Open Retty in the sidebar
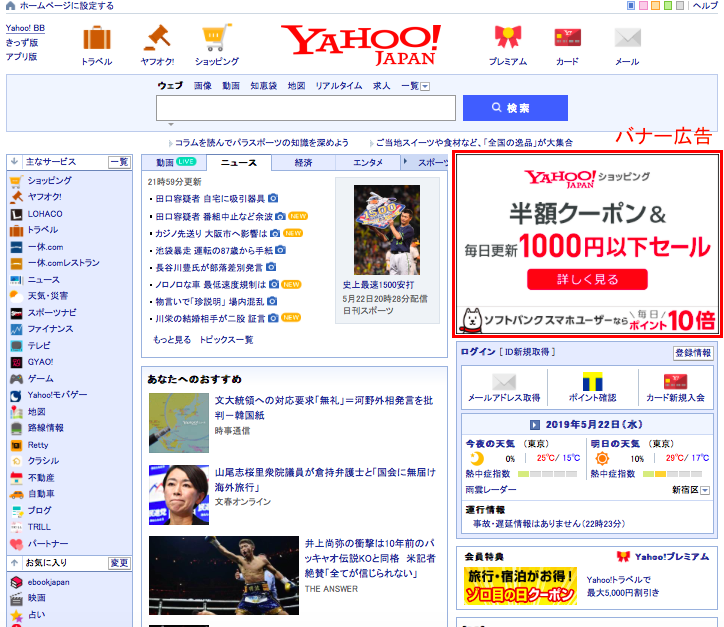 (x=38, y=445)
